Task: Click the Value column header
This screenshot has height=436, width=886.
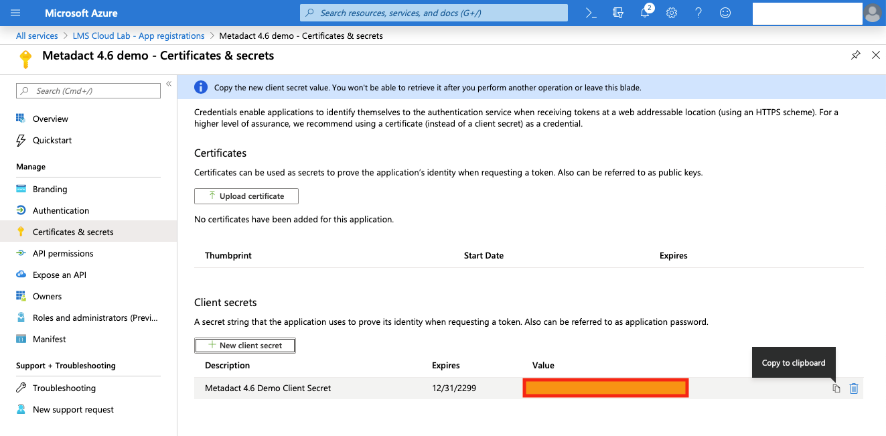Action: coord(543,365)
